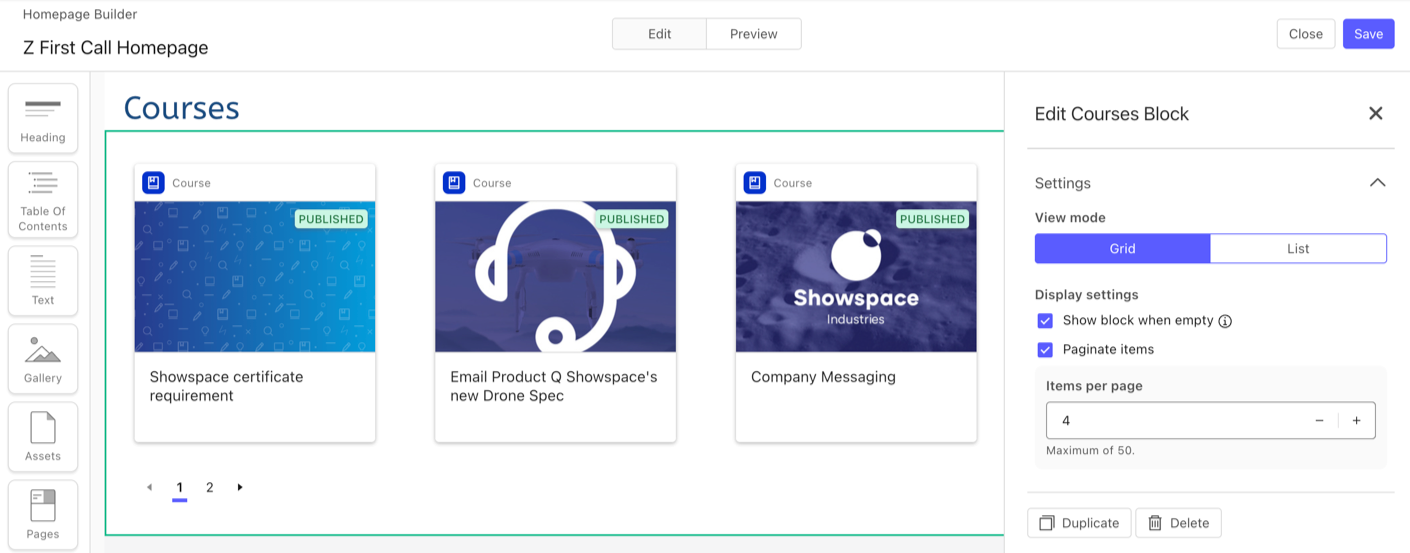Click PUBLISHED badge on Email Product Q card
The height and width of the screenshot is (553, 1410).
pos(632,219)
